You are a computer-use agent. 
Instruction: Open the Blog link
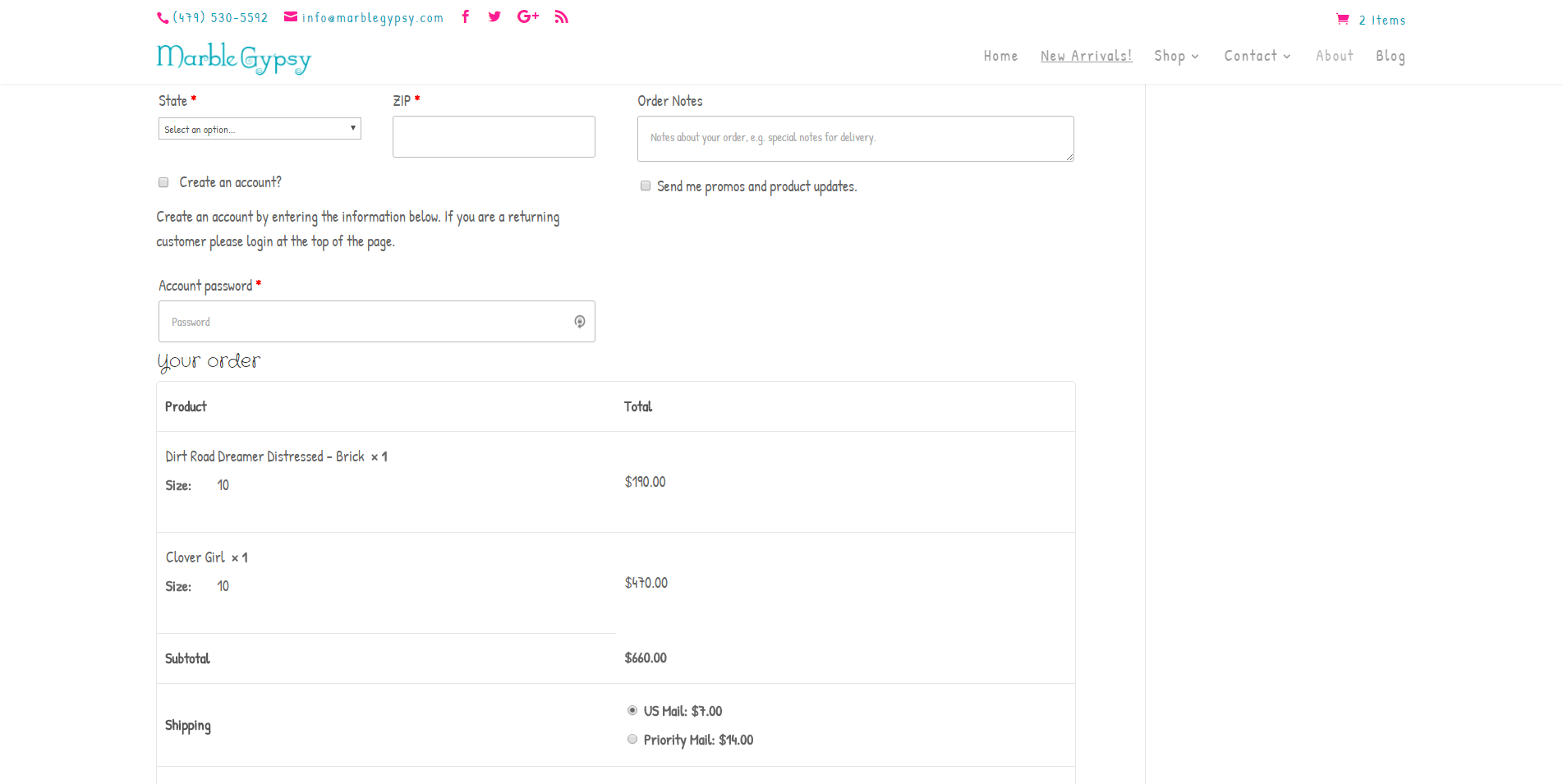click(x=1390, y=56)
